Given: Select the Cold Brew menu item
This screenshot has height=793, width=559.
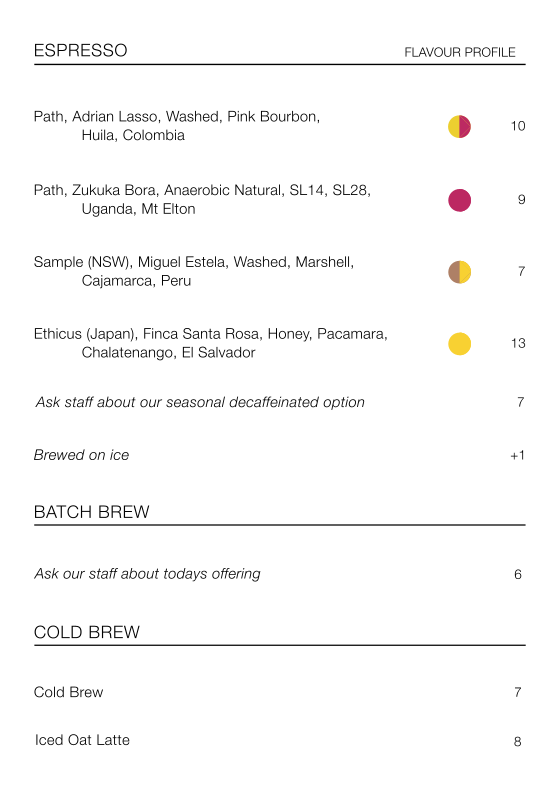Looking at the screenshot, I should coord(68,692).
